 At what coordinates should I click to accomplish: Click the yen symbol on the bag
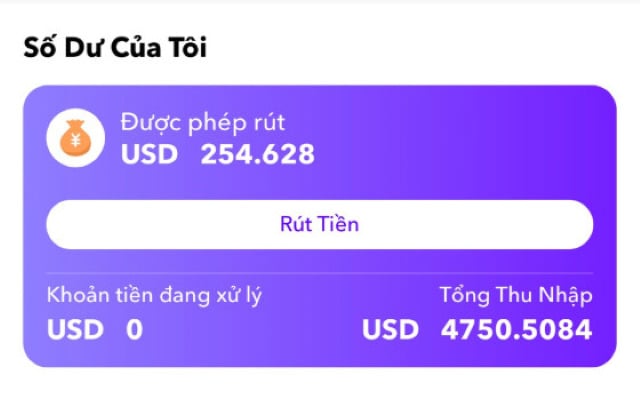pos(76,141)
